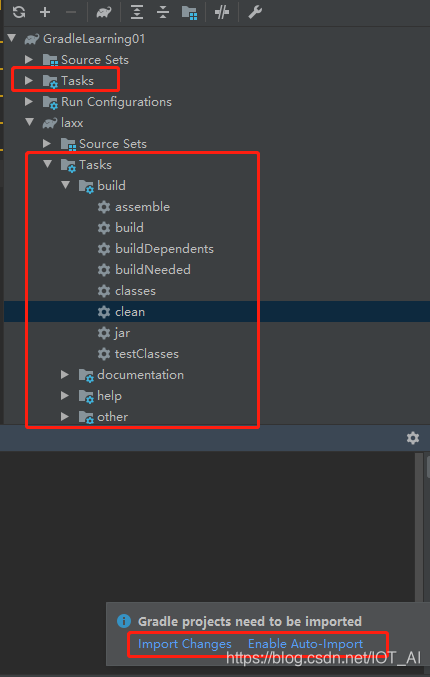Select the jar task

tap(122, 333)
